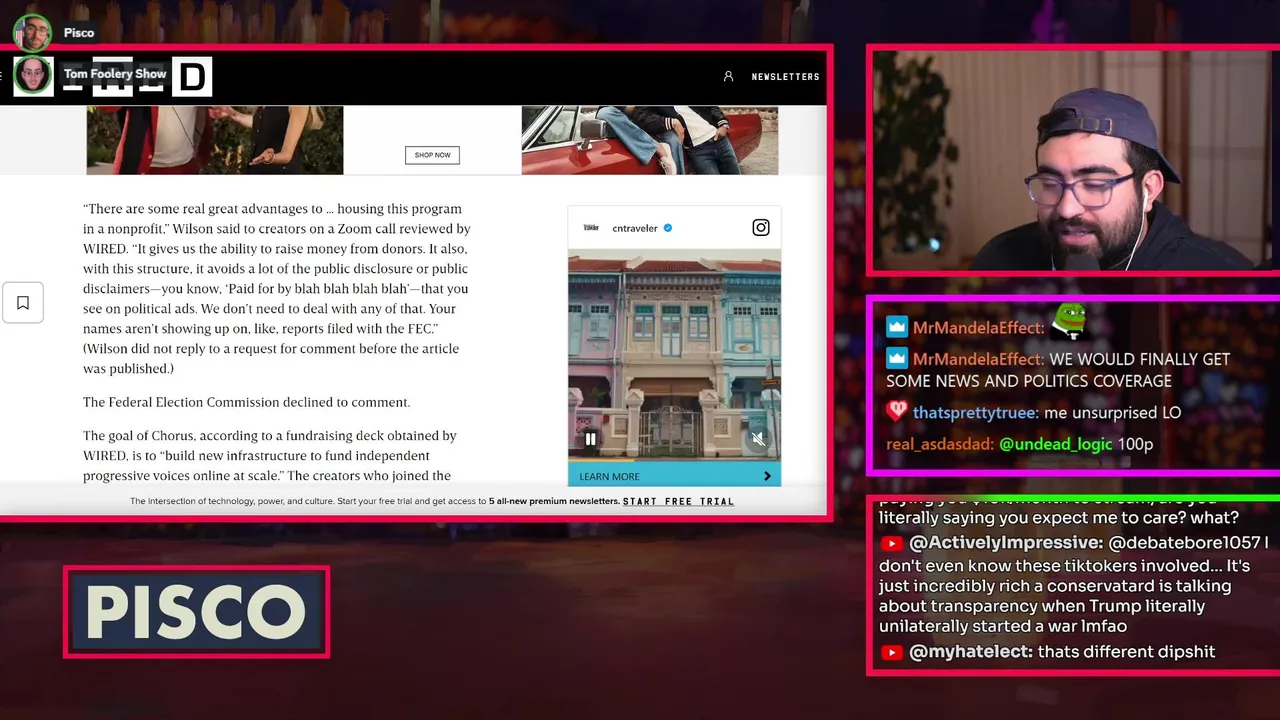This screenshot has width=1280, height=720.
Task: Click the WIRED logo letter D
Action: 192,77
